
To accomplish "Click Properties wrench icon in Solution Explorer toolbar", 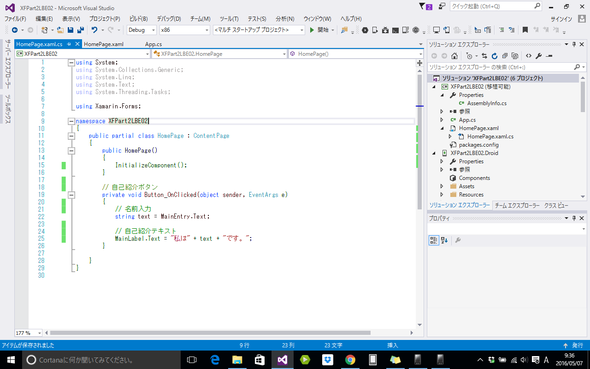I will (539, 56).
